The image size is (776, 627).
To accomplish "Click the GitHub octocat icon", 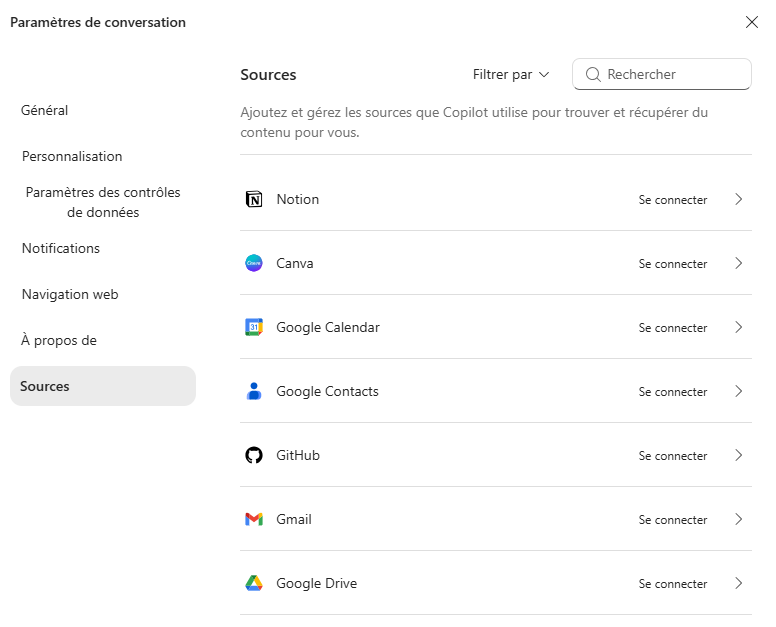I will (x=254, y=455).
